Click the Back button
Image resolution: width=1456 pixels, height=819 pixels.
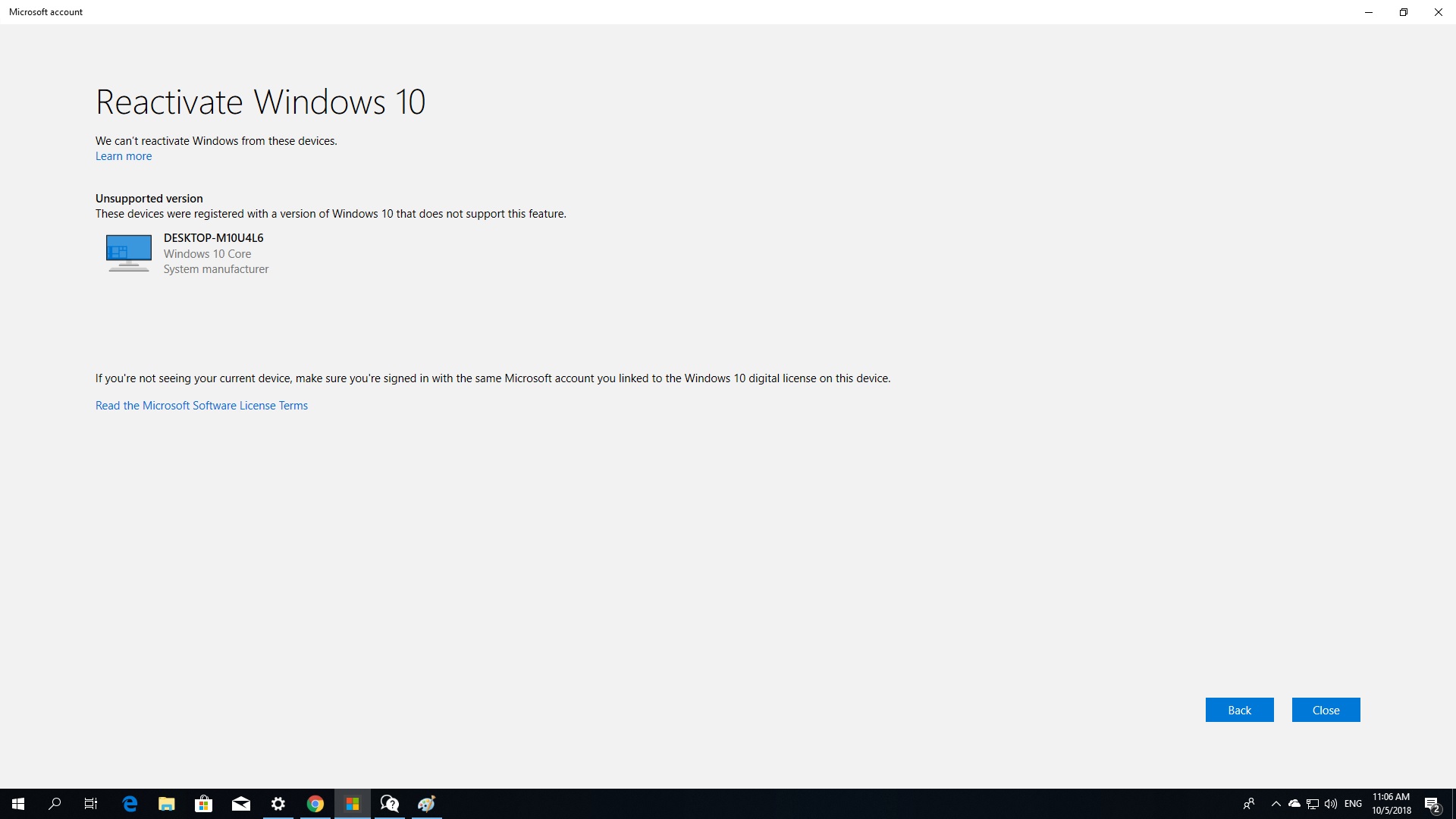pos(1240,710)
